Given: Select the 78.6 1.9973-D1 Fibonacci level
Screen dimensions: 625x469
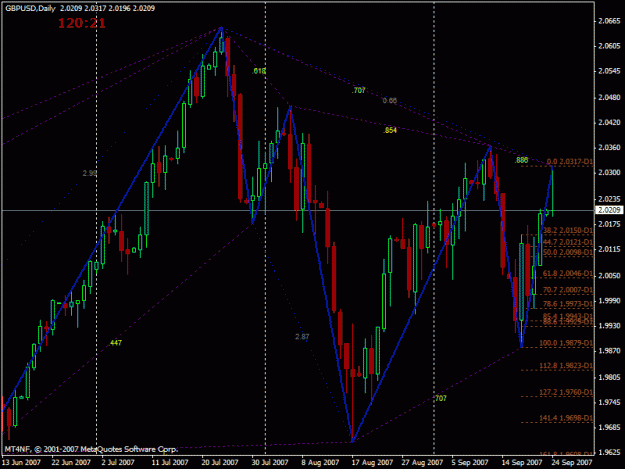Looking at the screenshot, I should point(568,304).
